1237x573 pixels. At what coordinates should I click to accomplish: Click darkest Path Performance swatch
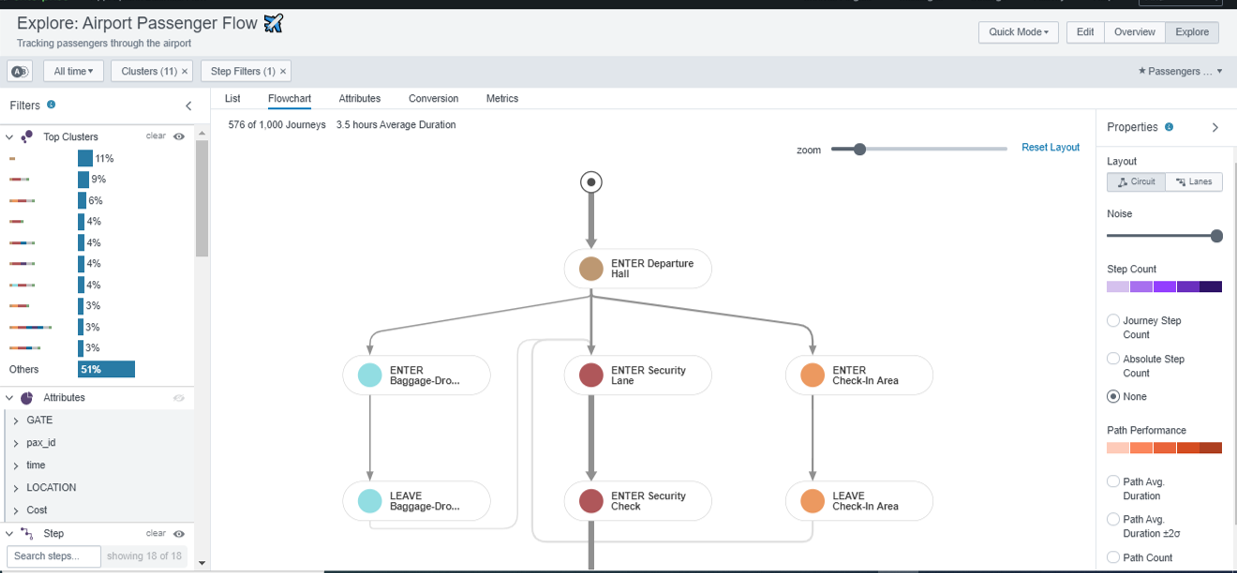pos(1210,448)
